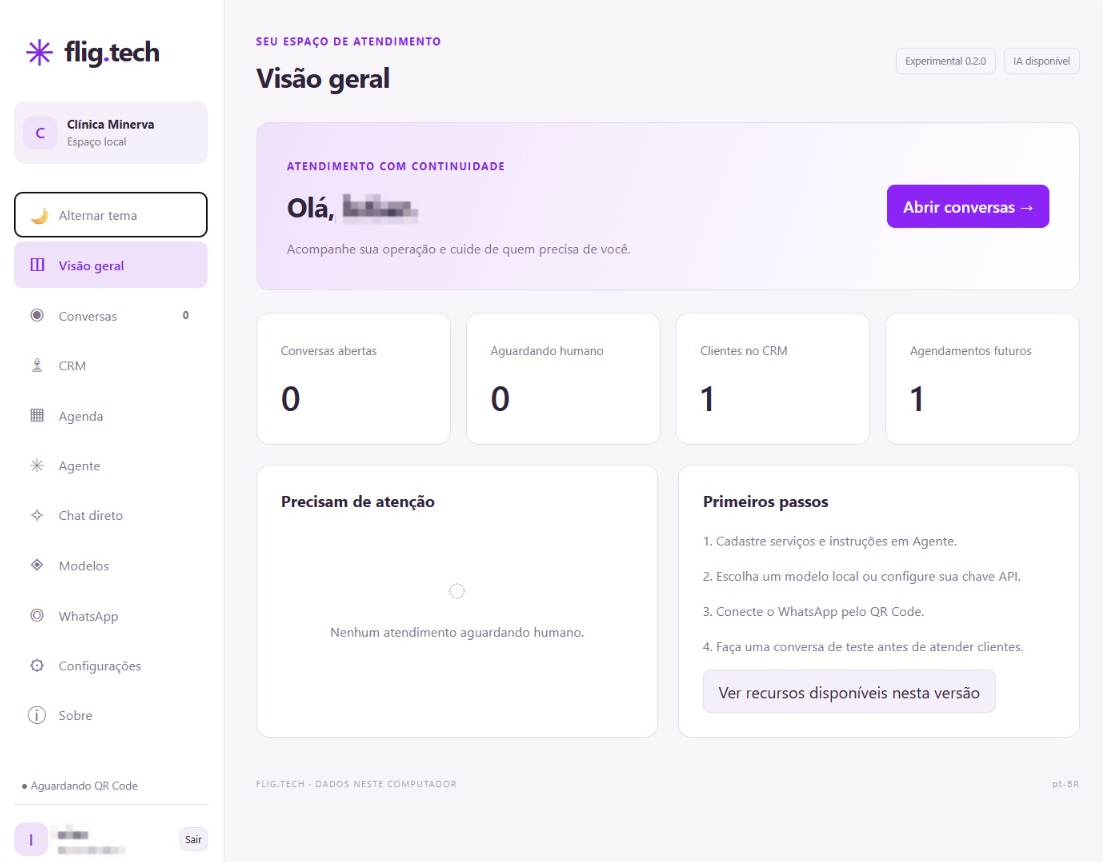Click the Clínica Minerva avatar letter C

tap(40, 133)
